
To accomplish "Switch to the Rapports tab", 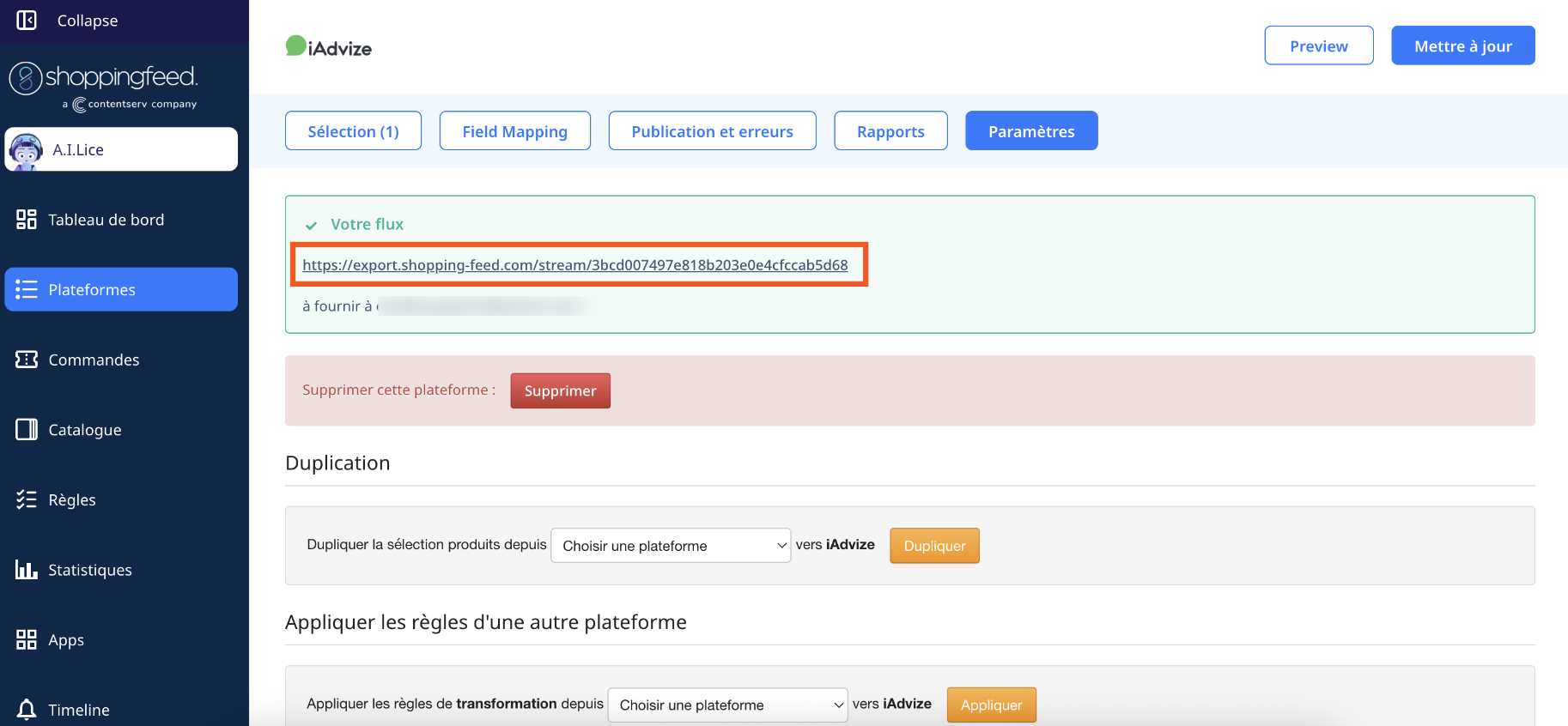I will coord(890,130).
